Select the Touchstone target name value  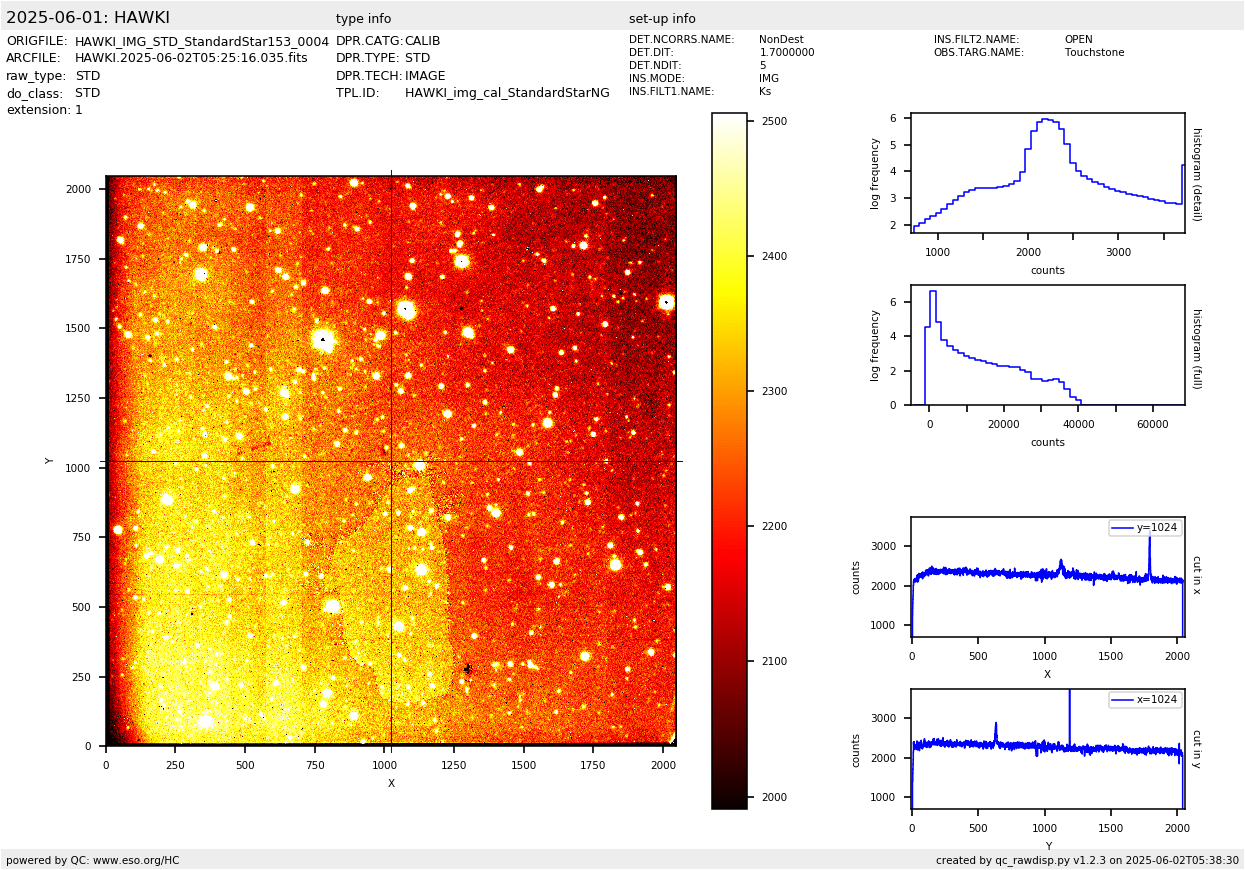(x=1094, y=53)
